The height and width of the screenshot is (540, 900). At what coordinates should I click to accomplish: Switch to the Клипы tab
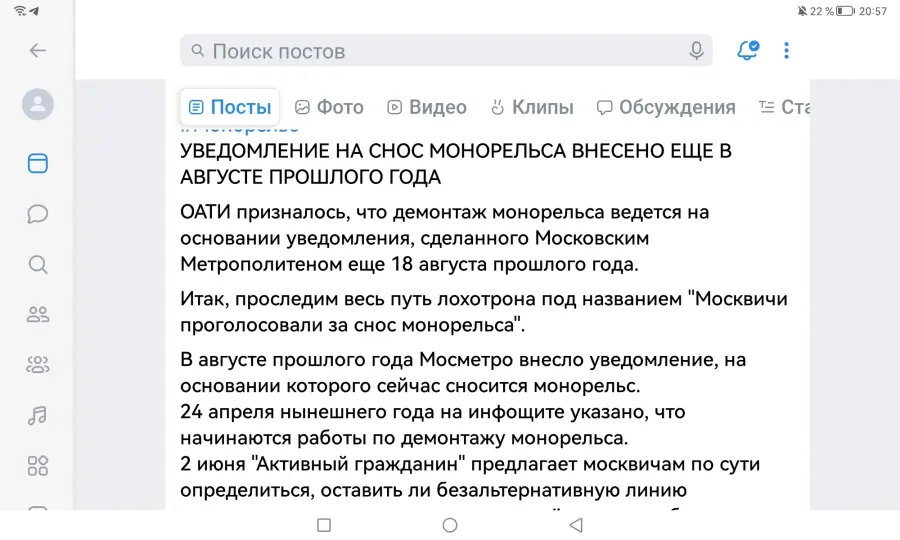532,107
